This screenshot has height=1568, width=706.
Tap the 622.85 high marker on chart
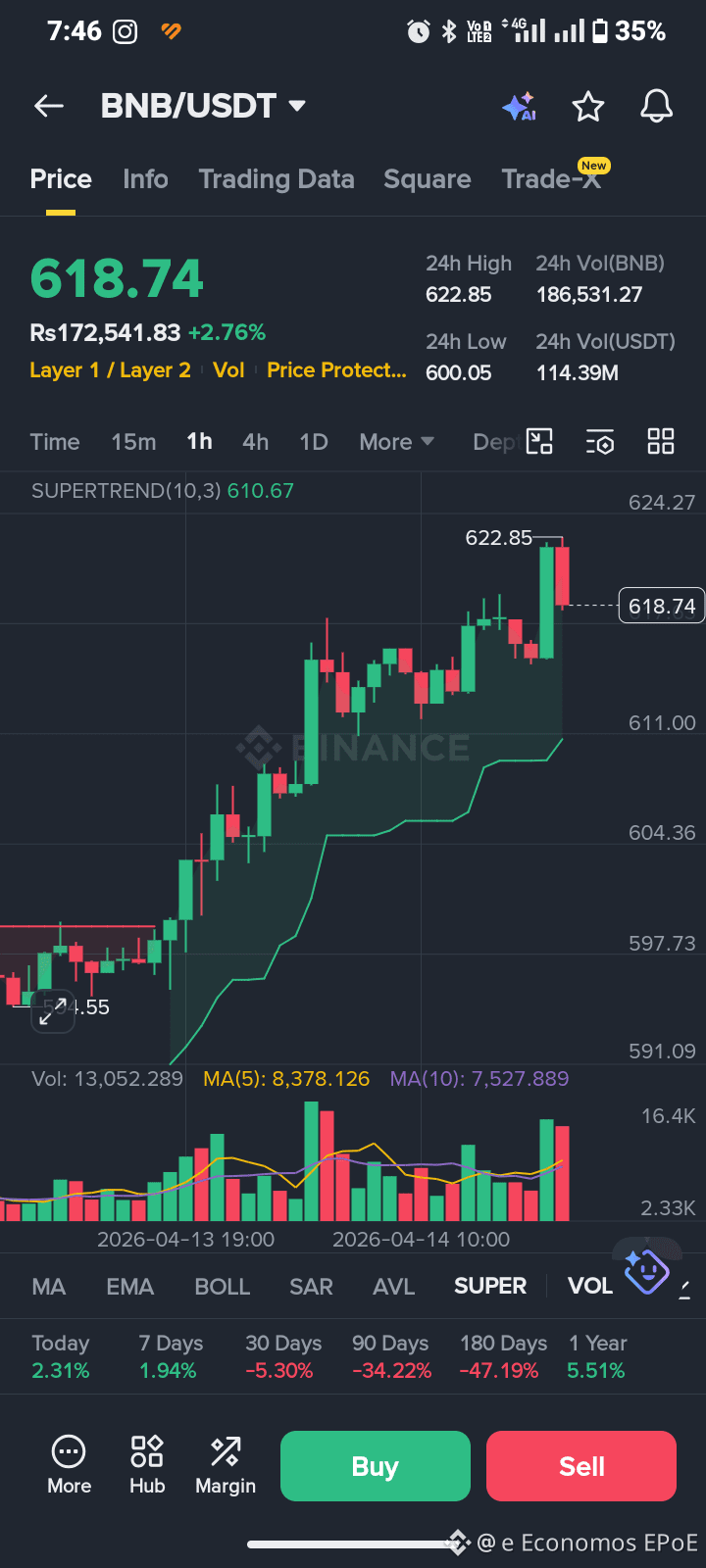pos(498,538)
